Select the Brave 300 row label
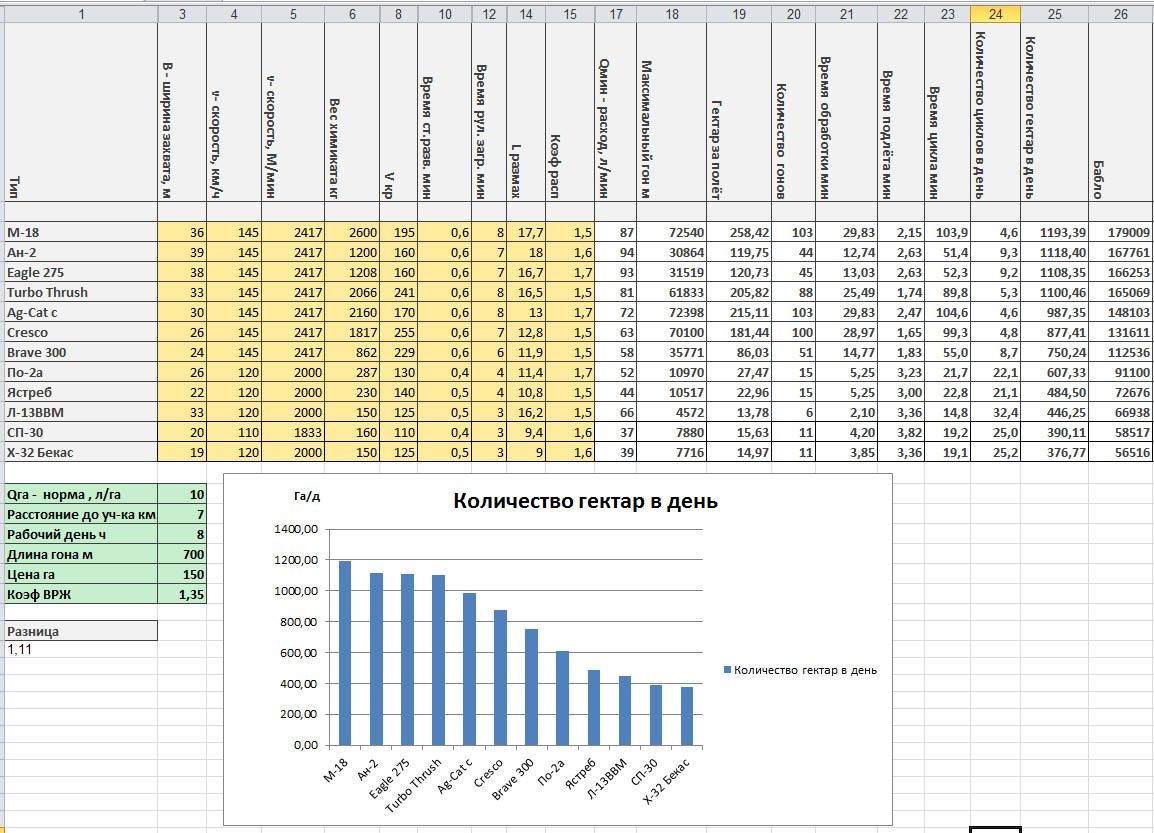1154x833 pixels. point(81,352)
